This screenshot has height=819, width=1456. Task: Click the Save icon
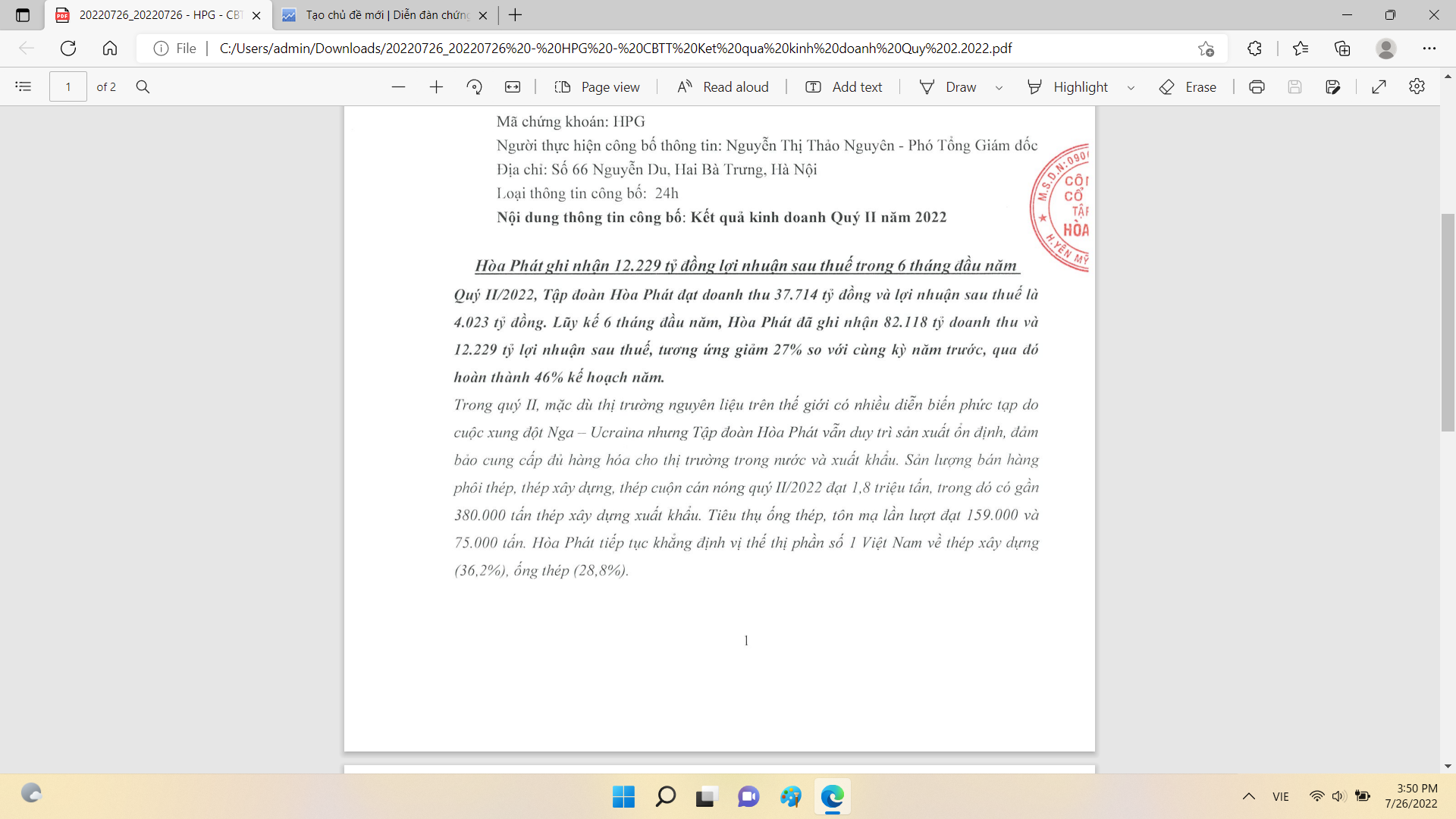tap(1294, 87)
